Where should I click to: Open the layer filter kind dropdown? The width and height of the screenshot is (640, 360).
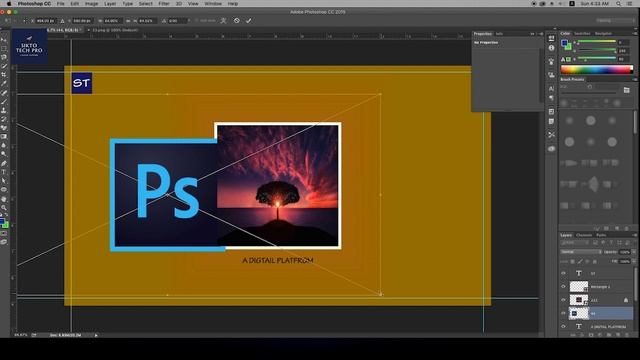(x=574, y=242)
